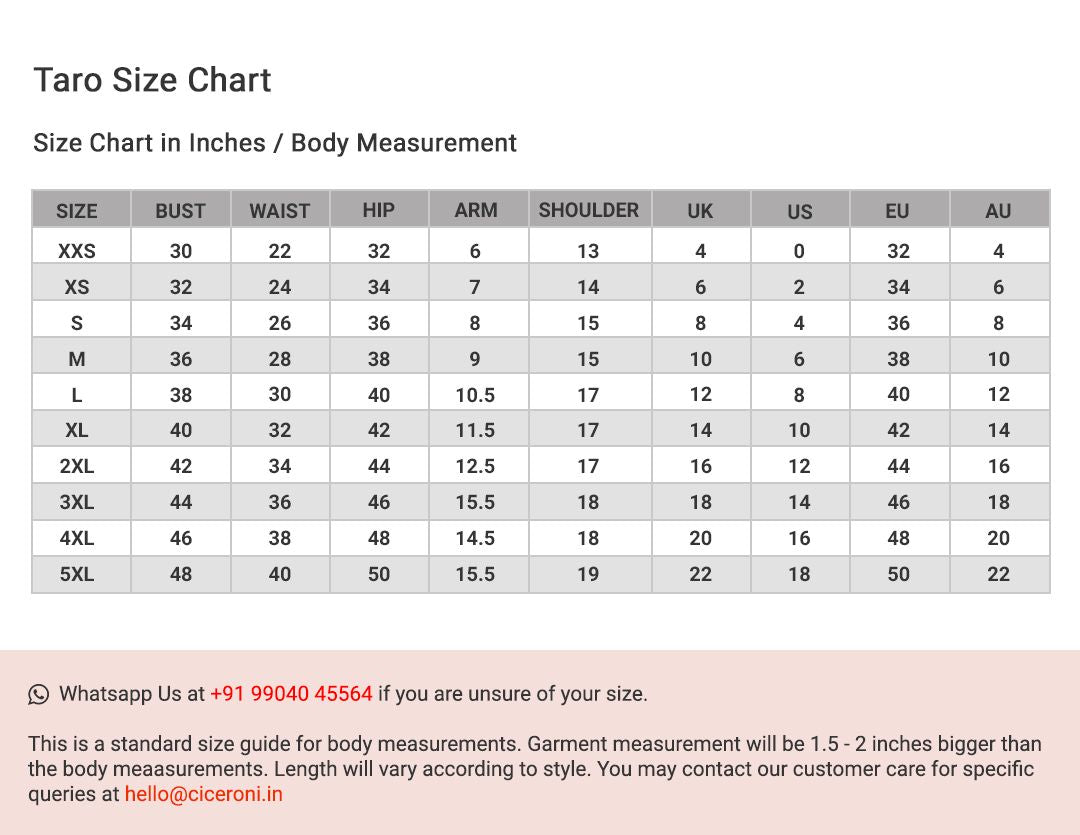Select the BUST column header
The height and width of the screenshot is (835, 1080).
tap(180, 211)
